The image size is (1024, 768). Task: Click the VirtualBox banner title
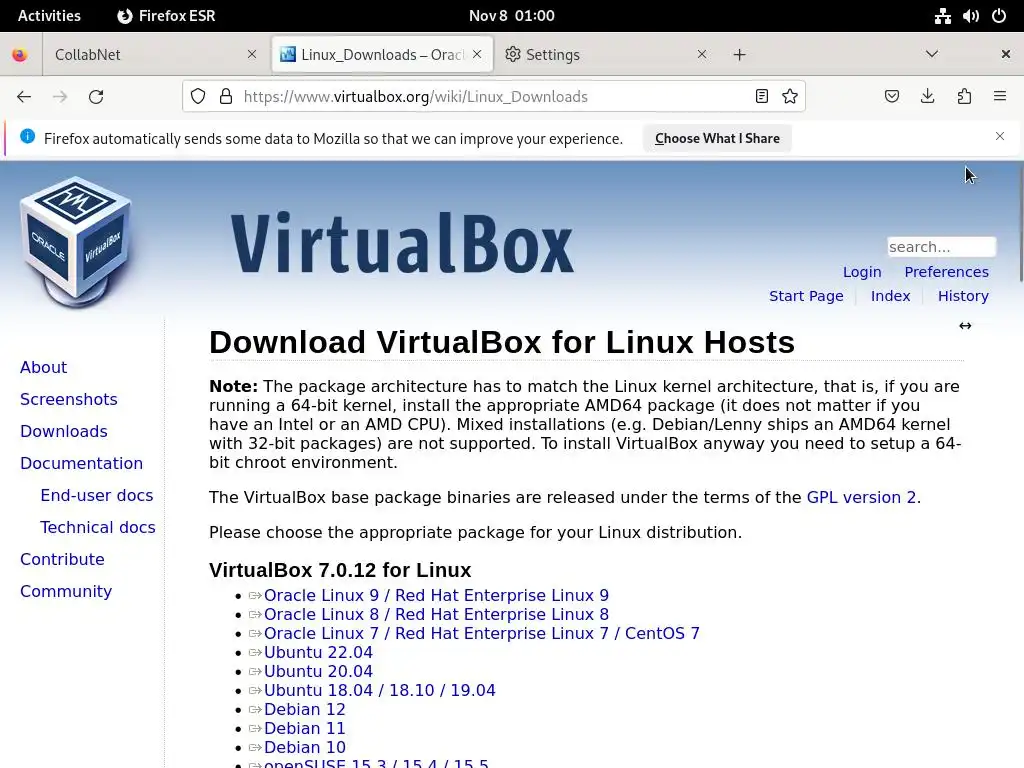(402, 242)
